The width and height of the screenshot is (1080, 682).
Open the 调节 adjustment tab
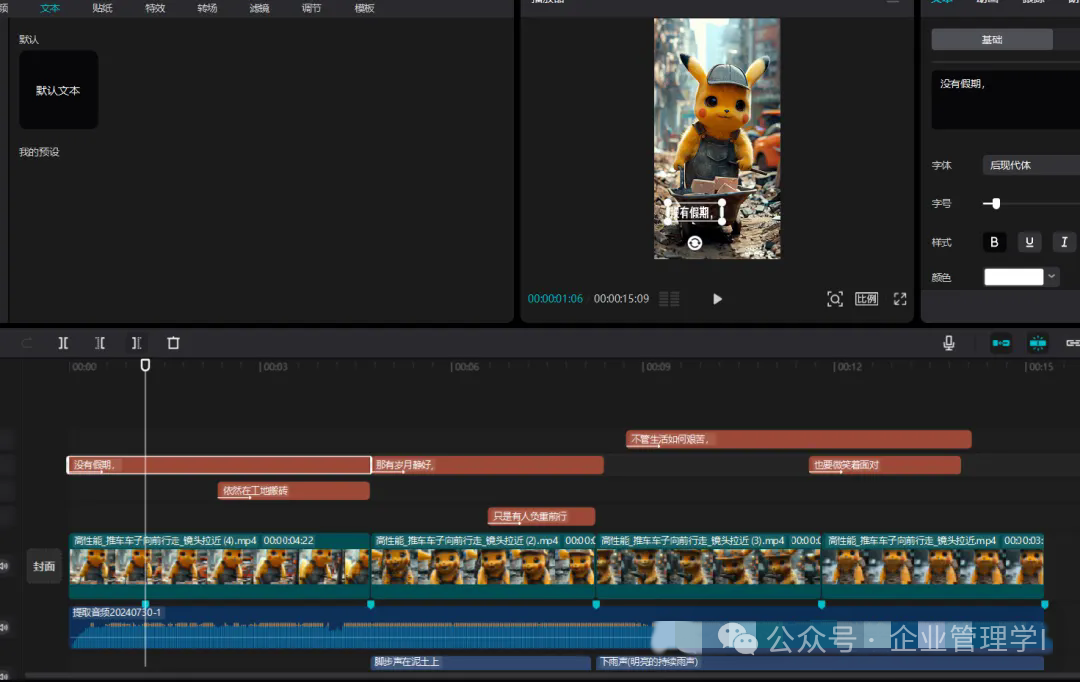(311, 8)
